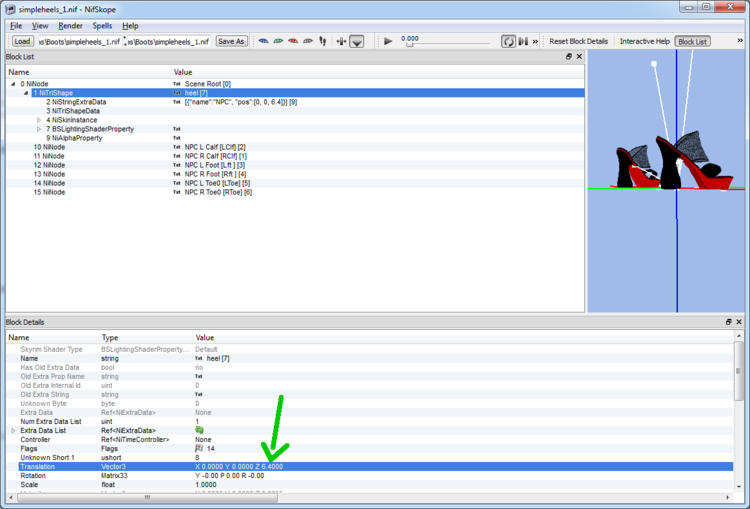This screenshot has width=750, height=509.
Task: Click the Txt icon on the NiAlphaProperty row
Action: [x=176, y=138]
